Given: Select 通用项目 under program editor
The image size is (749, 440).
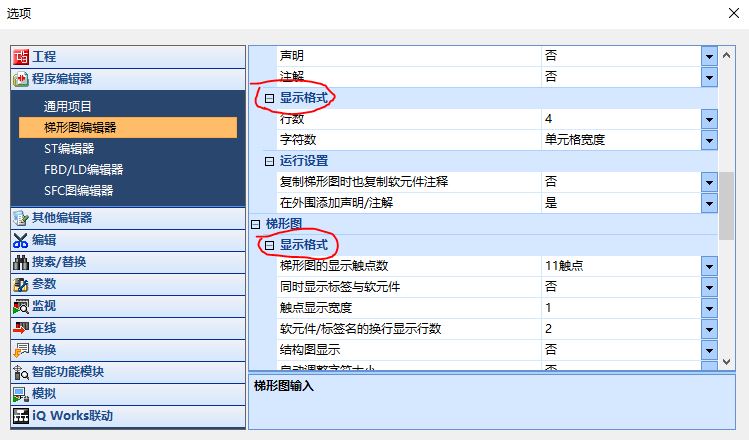Looking at the screenshot, I should (68, 106).
